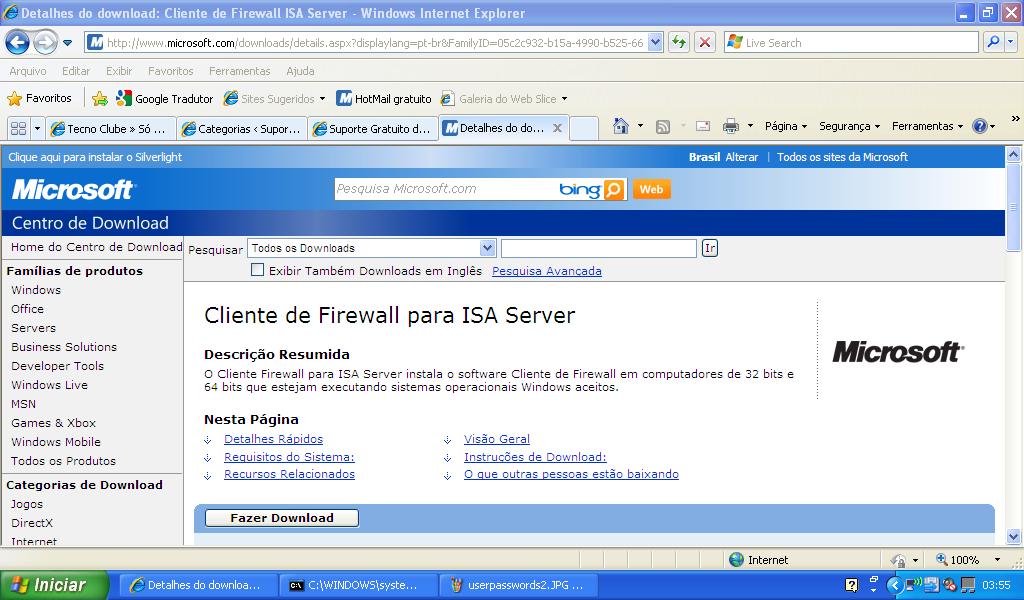Click the Iniciar start button
This screenshot has width=1024, height=600.
48,585
